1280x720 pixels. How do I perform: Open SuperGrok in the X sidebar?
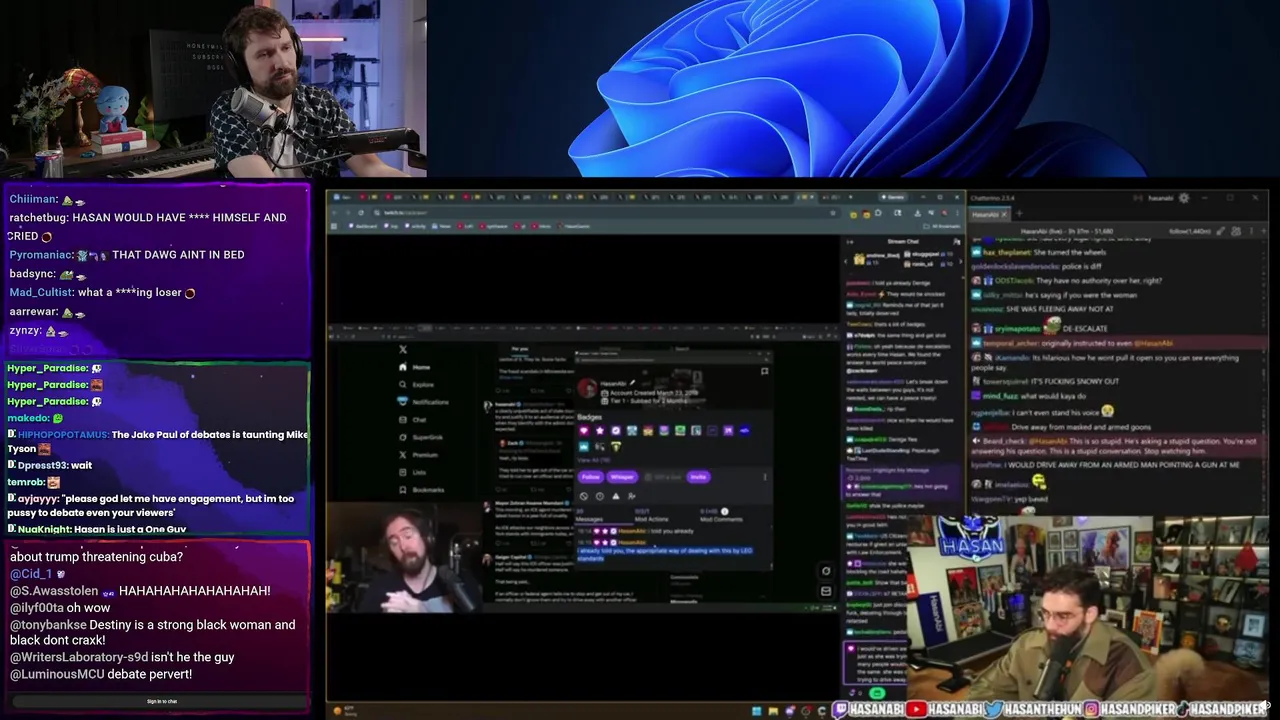pyautogui.click(x=420, y=437)
